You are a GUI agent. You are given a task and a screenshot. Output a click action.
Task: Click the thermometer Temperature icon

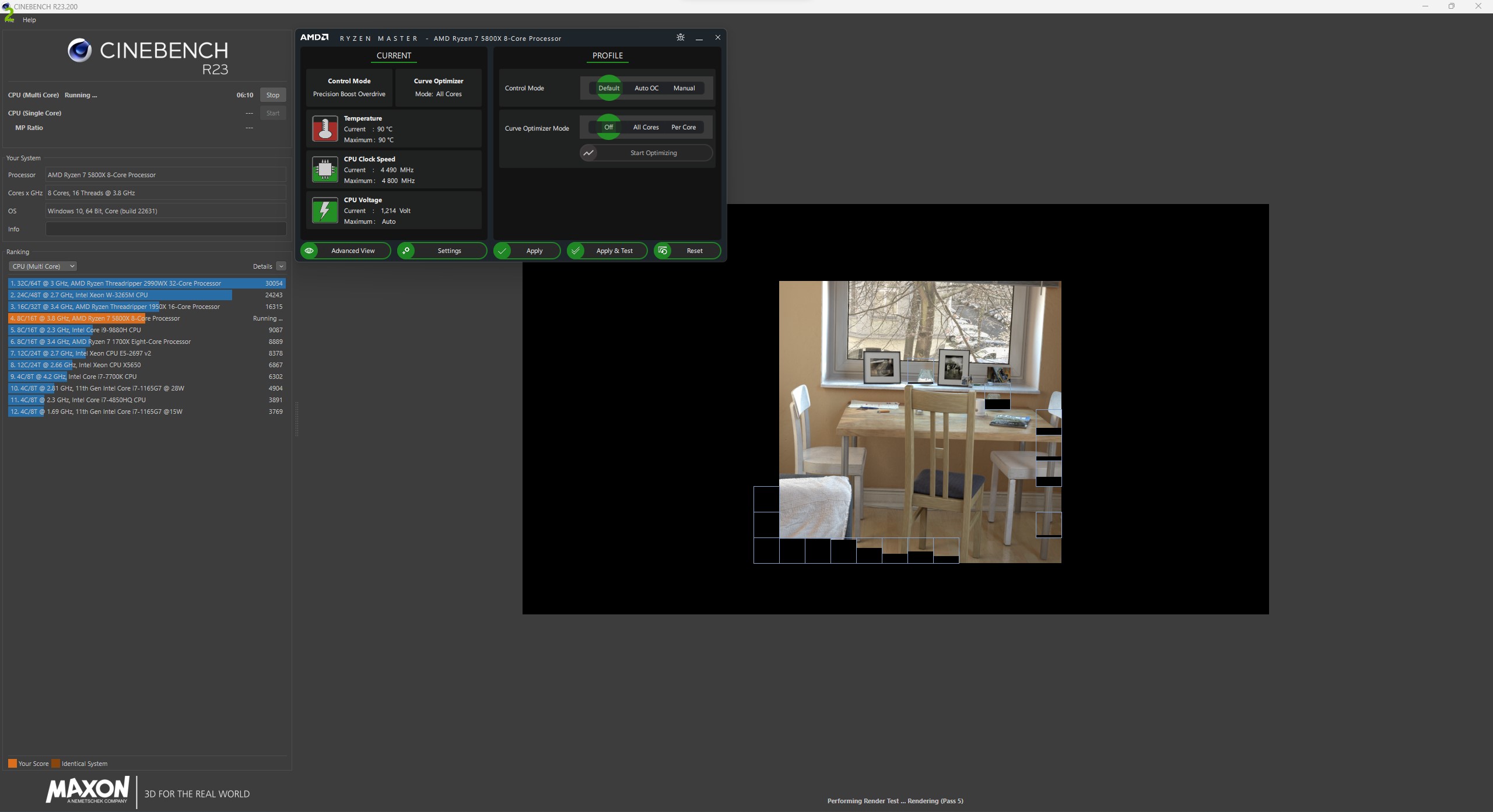click(325, 129)
